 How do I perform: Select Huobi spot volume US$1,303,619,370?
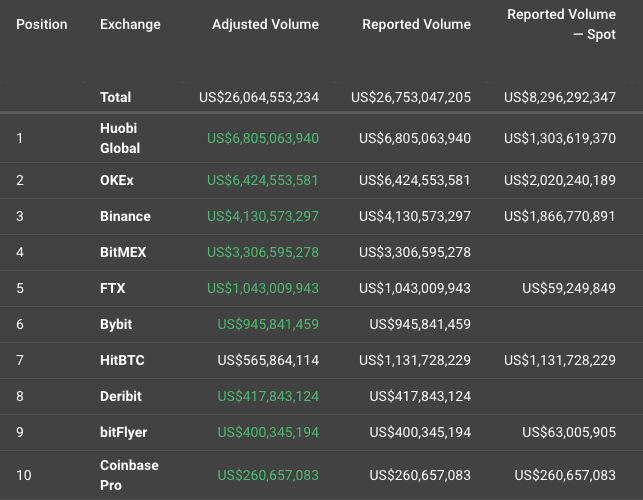(x=560, y=139)
